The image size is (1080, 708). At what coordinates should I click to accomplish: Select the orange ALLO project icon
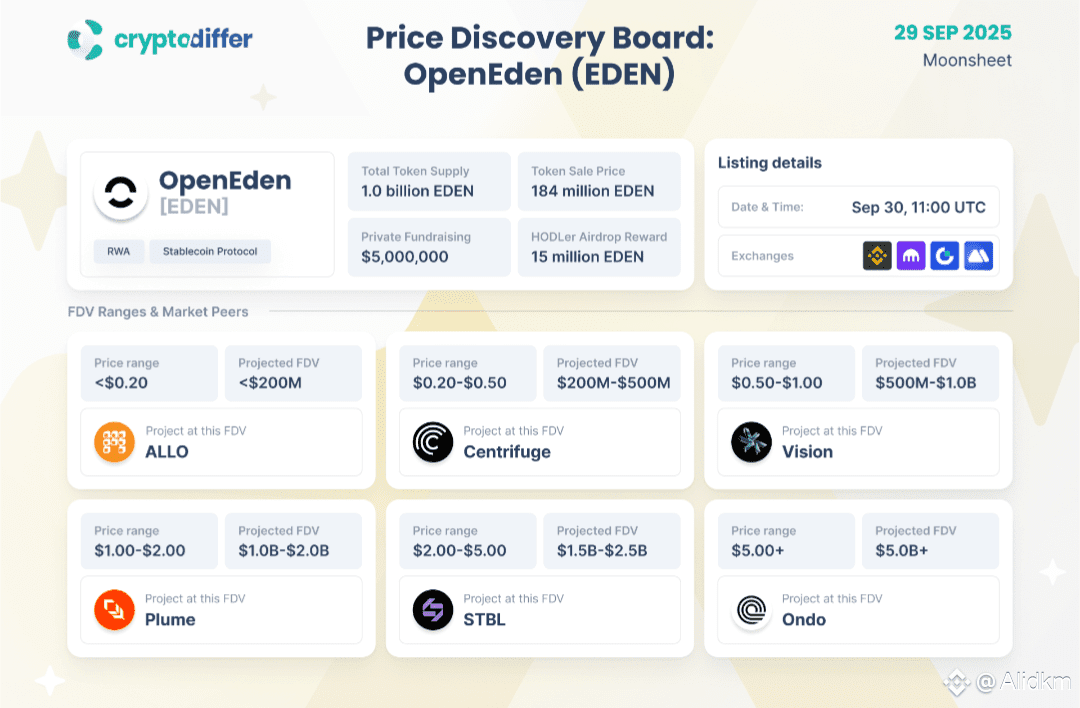(114, 442)
